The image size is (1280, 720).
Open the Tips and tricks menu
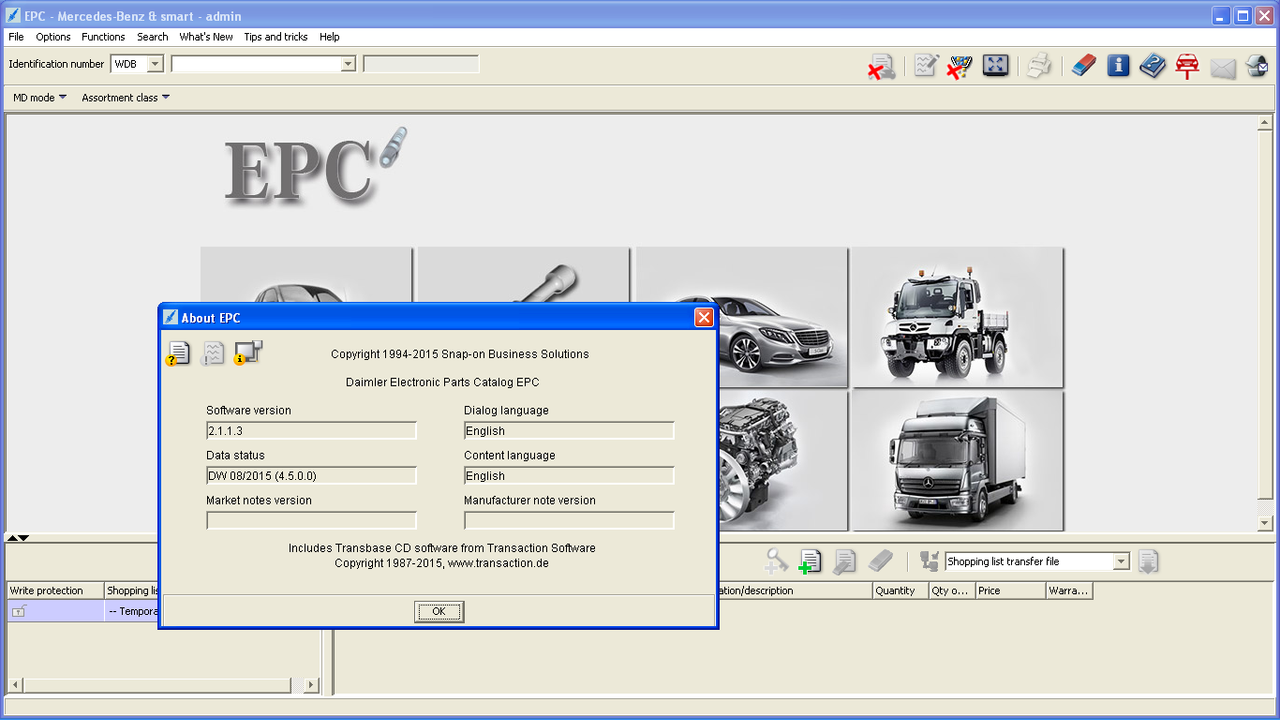[276, 37]
